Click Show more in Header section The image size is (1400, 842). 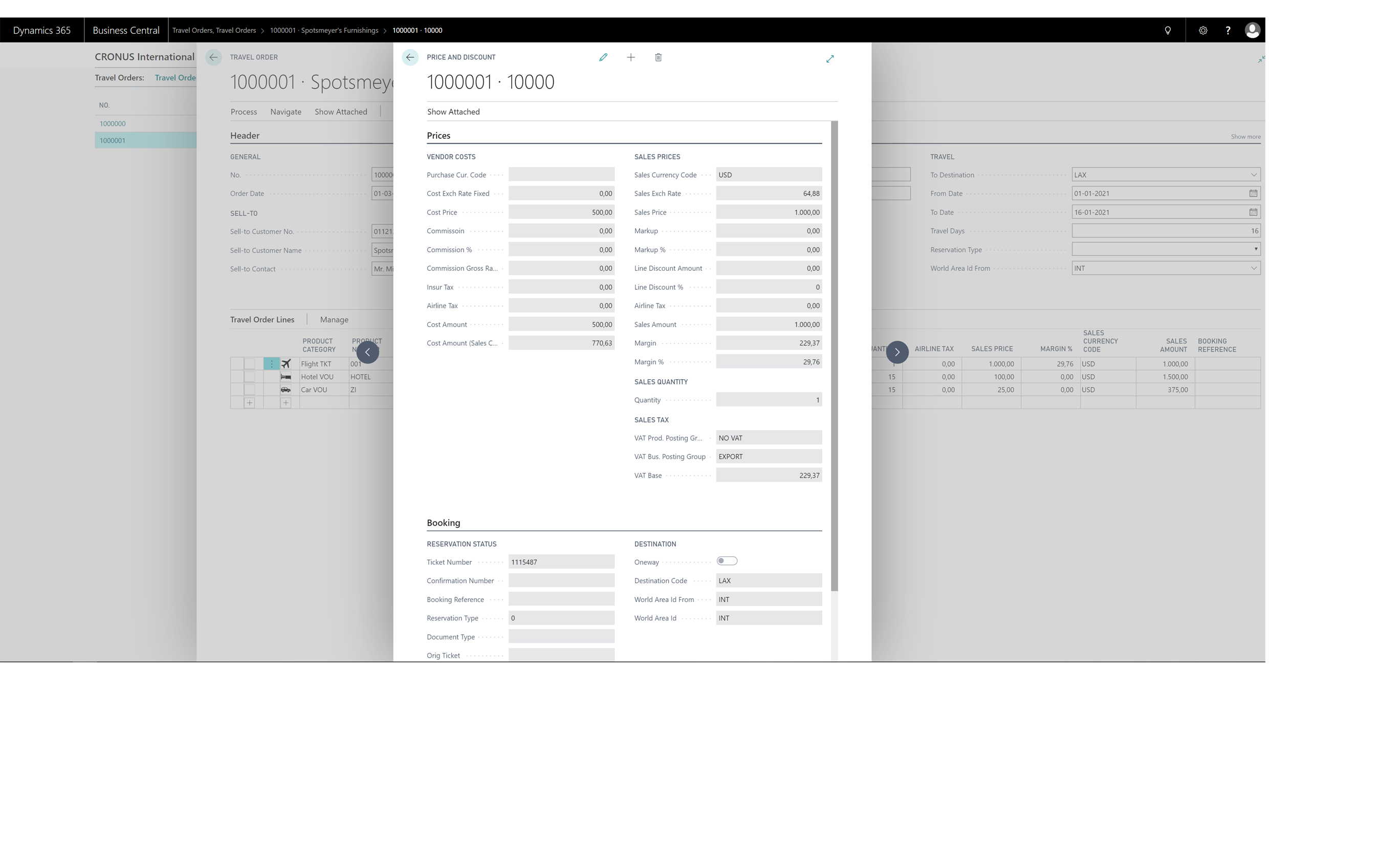point(1245,137)
